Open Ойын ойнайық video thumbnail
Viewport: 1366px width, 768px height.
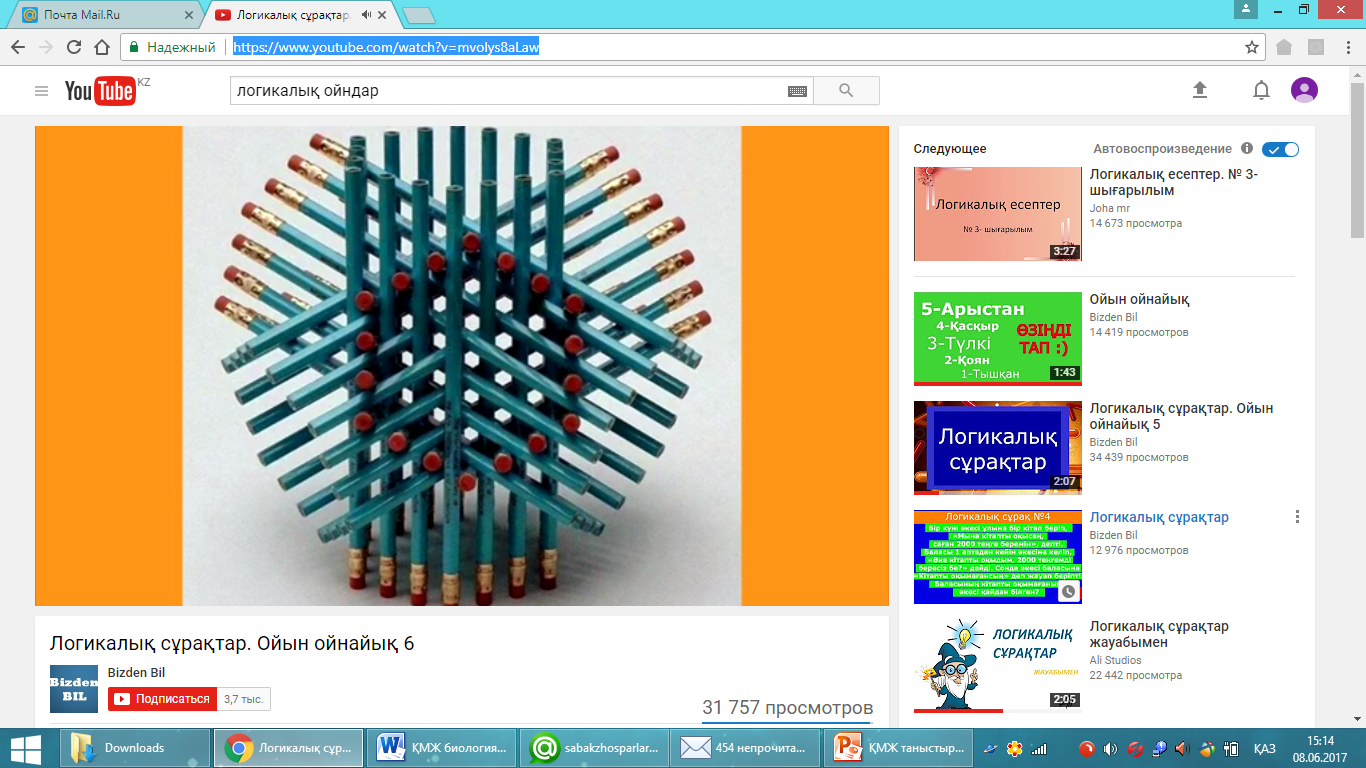998,339
